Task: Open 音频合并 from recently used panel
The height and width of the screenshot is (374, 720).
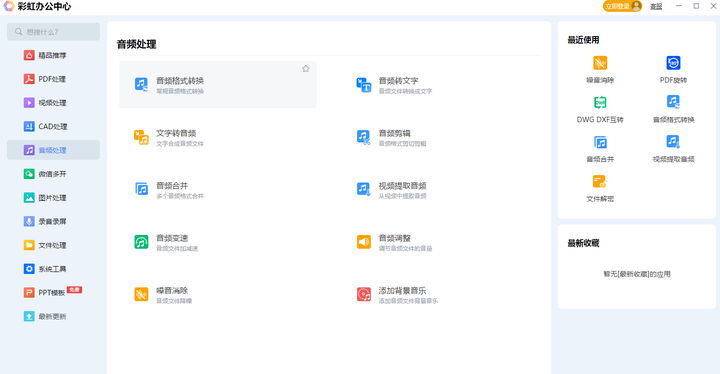Action: 600,149
